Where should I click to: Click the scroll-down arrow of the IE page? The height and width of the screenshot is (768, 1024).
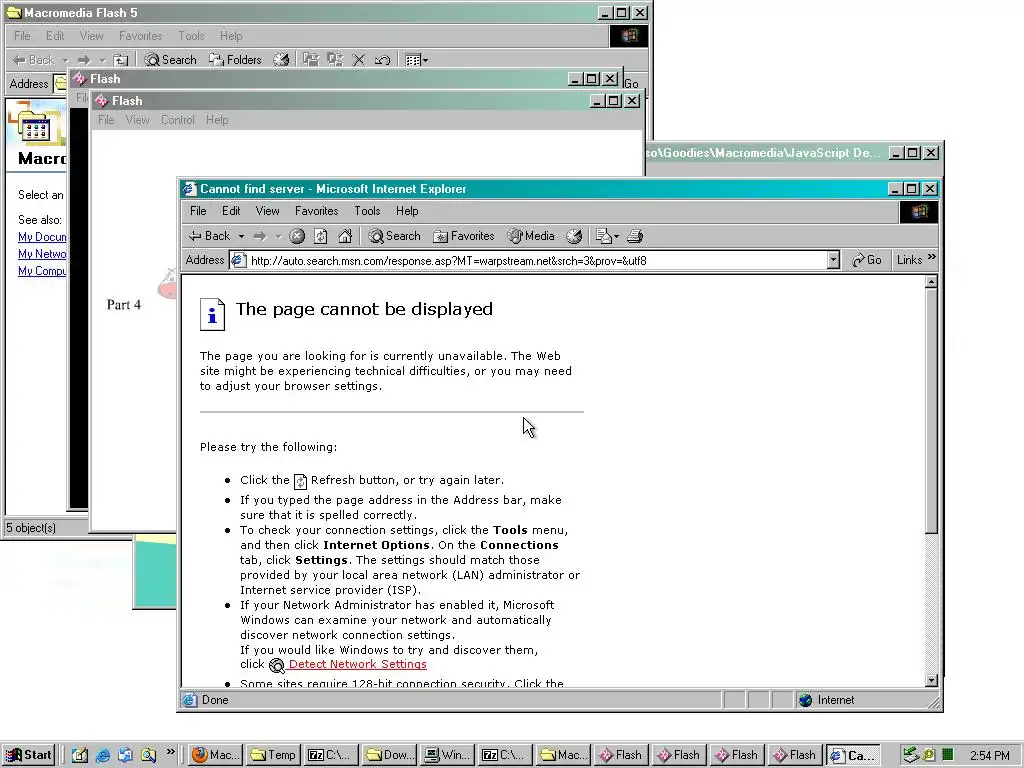click(932, 680)
